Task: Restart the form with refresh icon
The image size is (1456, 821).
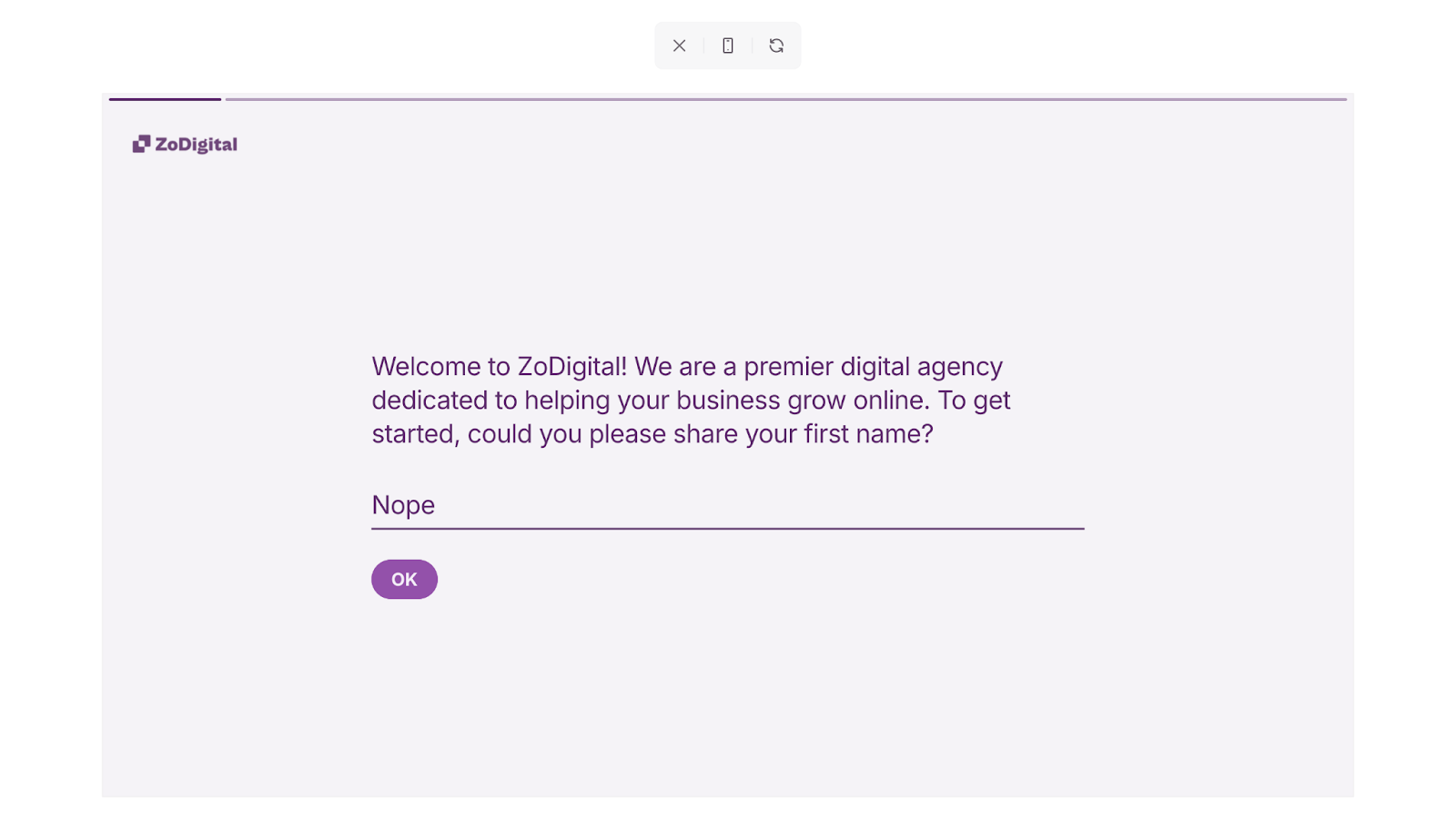Action: pyautogui.click(x=776, y=46)
